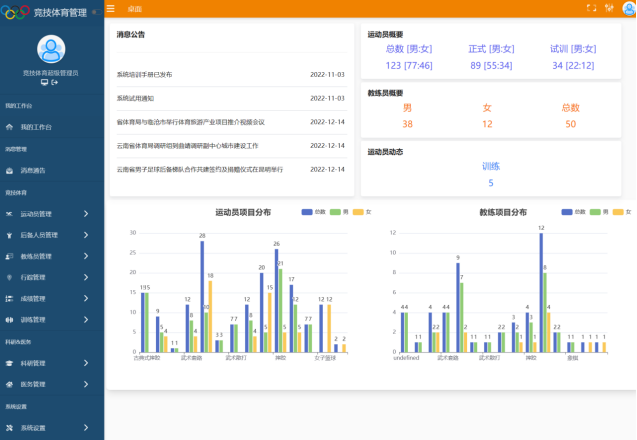The height and width of the screenshot is (440, 637).
Task: Open the settings sliders icon in top bar
Action: pyautogui.click(x=609, y=8)
